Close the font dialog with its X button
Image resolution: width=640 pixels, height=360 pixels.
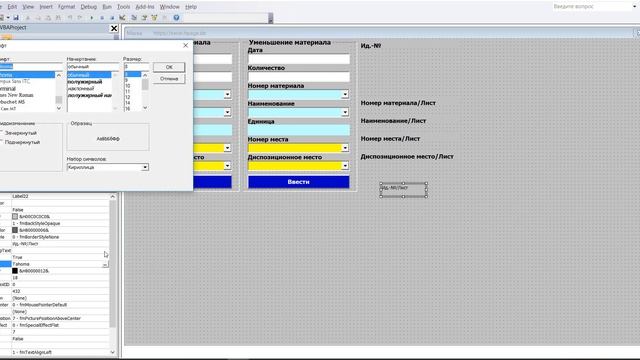185,45
